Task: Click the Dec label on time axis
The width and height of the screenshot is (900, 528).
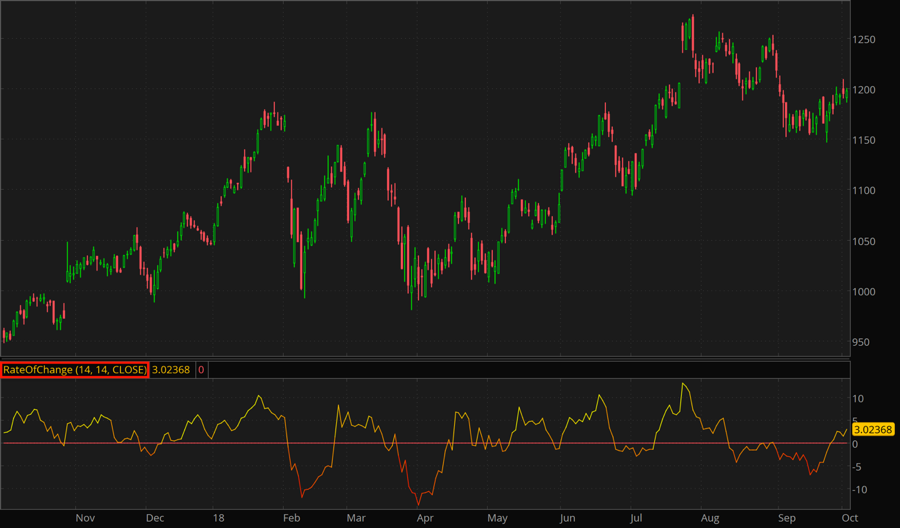Action: click(x=155, y=519)
